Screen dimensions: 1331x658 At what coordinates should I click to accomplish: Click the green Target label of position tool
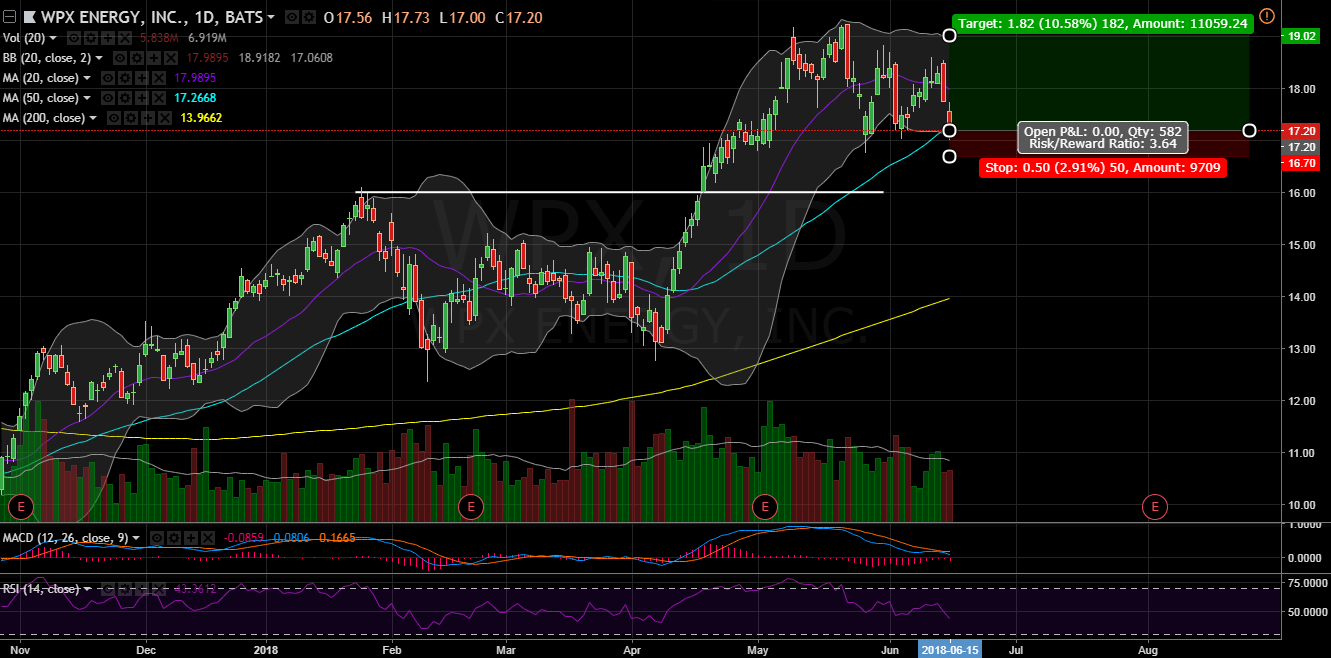pyautogui.click(x=1103, y=22)
